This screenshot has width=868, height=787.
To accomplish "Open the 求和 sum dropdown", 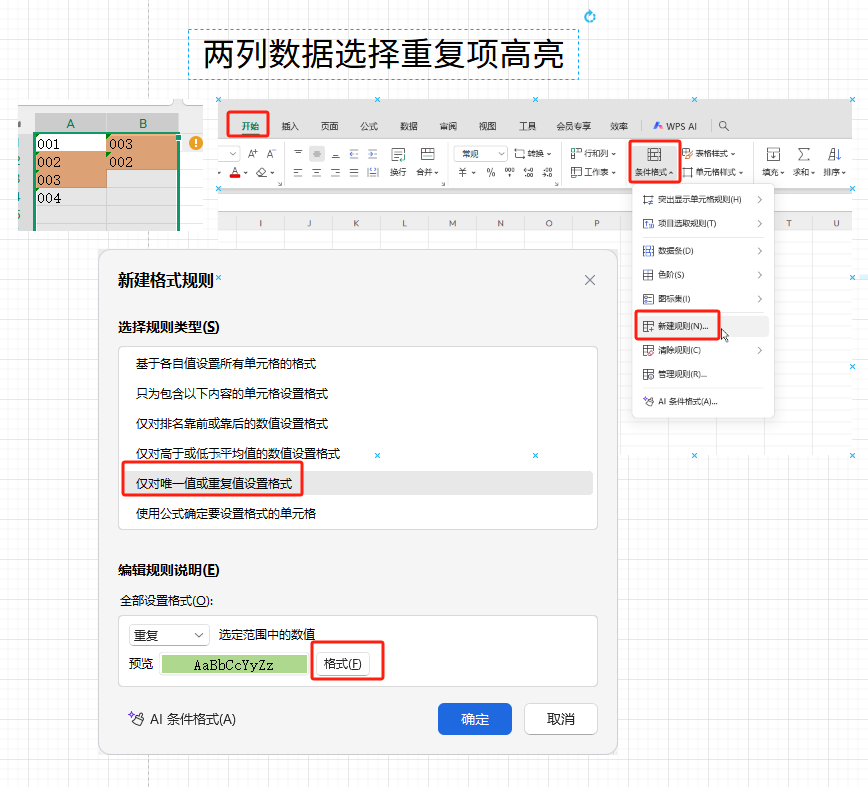I will (x=804, y=162).
